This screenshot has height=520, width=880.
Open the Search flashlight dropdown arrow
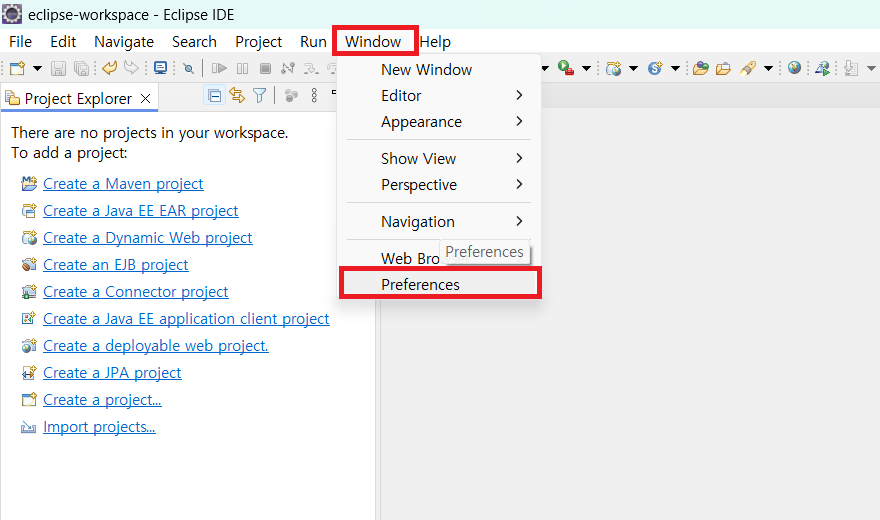point(769,68)
